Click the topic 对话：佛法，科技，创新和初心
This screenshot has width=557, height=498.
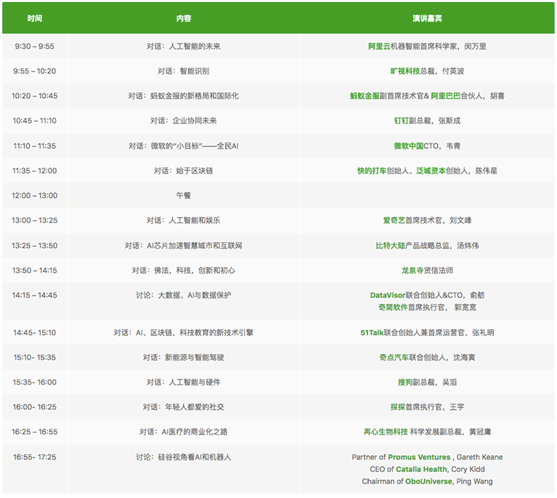tap(183, 270)
